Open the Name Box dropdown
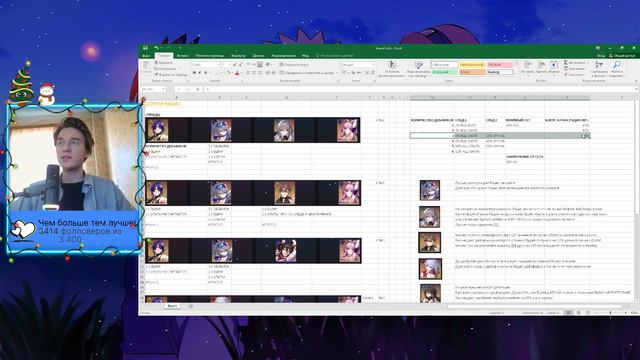Screen dimensions: 640x360 (x=164, y=89)
